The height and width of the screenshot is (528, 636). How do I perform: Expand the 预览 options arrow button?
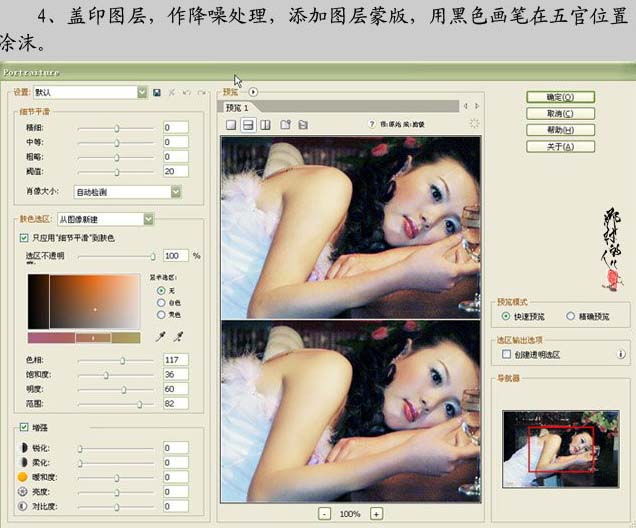pos(253,92)
